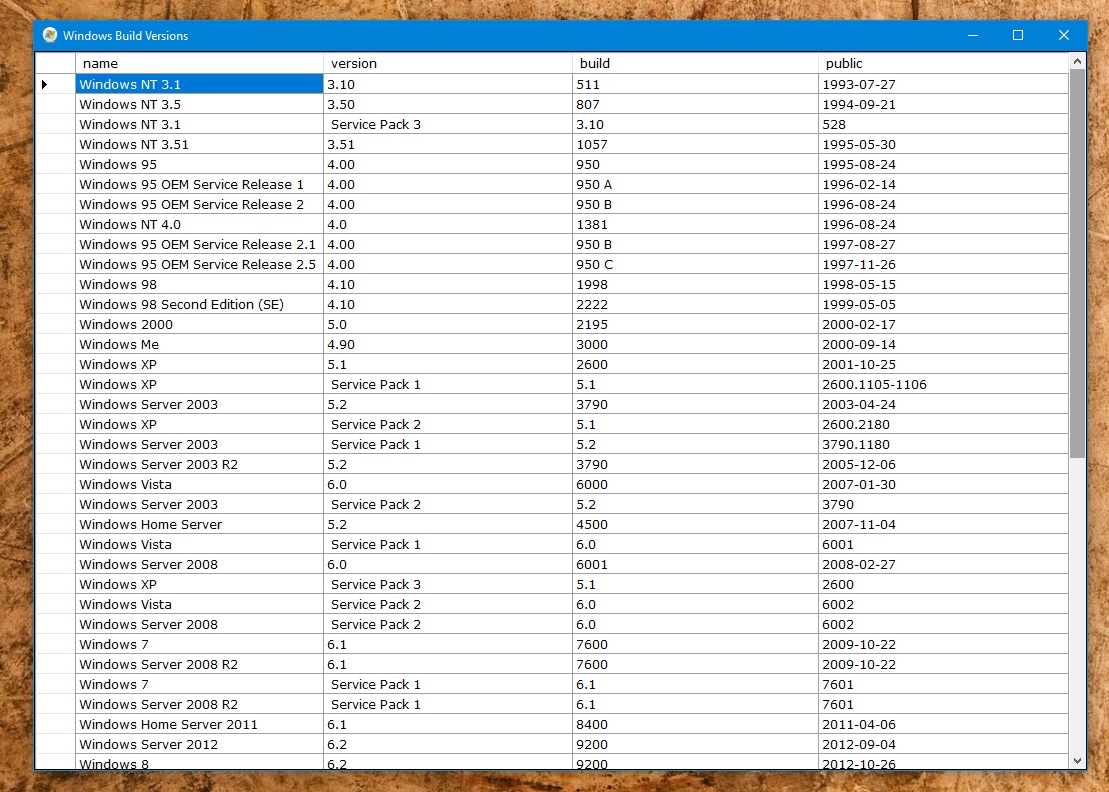Click the public column header
The height and width of the screenshot is (792, 1109).
click(943, 63)
